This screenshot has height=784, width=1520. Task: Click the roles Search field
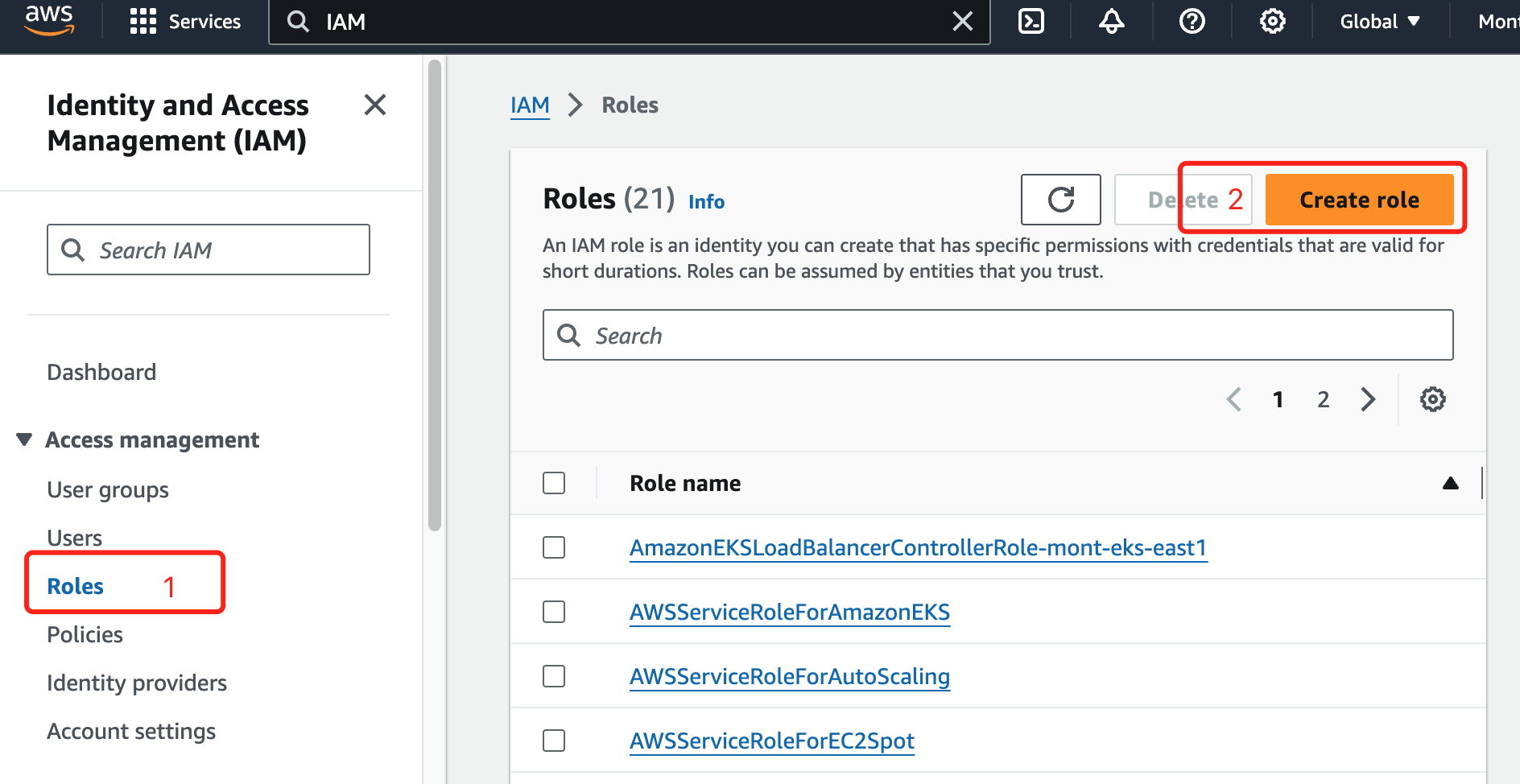pos(998,335)
